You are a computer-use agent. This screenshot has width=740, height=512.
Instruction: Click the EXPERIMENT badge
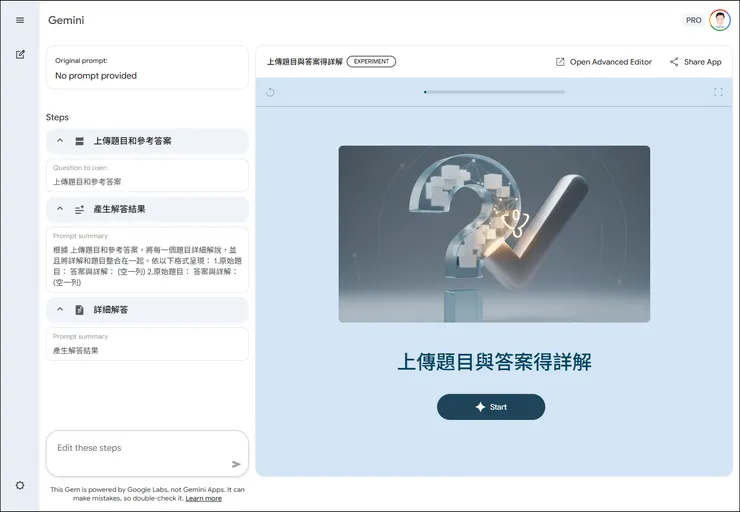(371, 61)
